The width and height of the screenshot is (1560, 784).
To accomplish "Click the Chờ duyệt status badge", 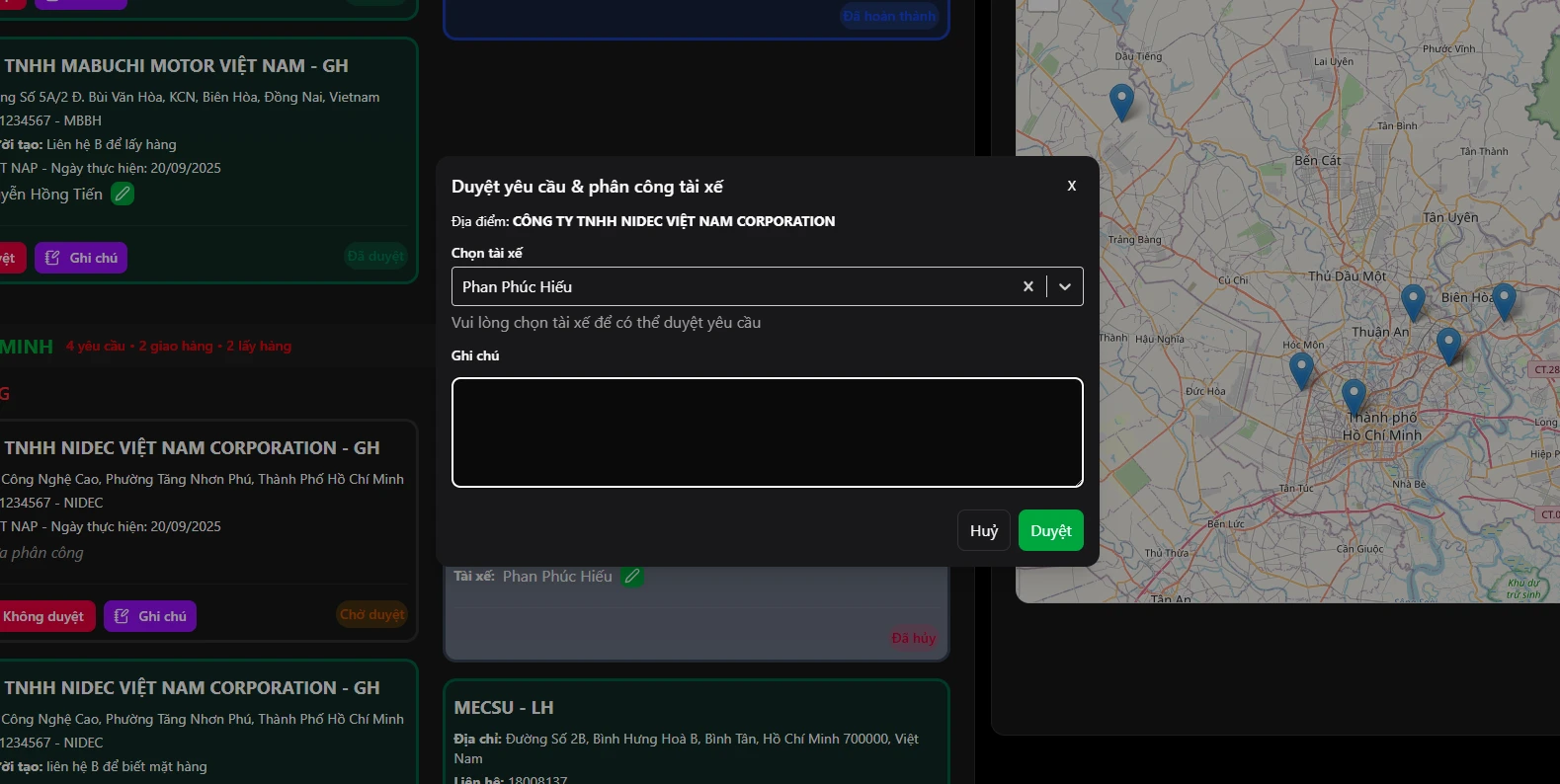I will tap(372, 614).
